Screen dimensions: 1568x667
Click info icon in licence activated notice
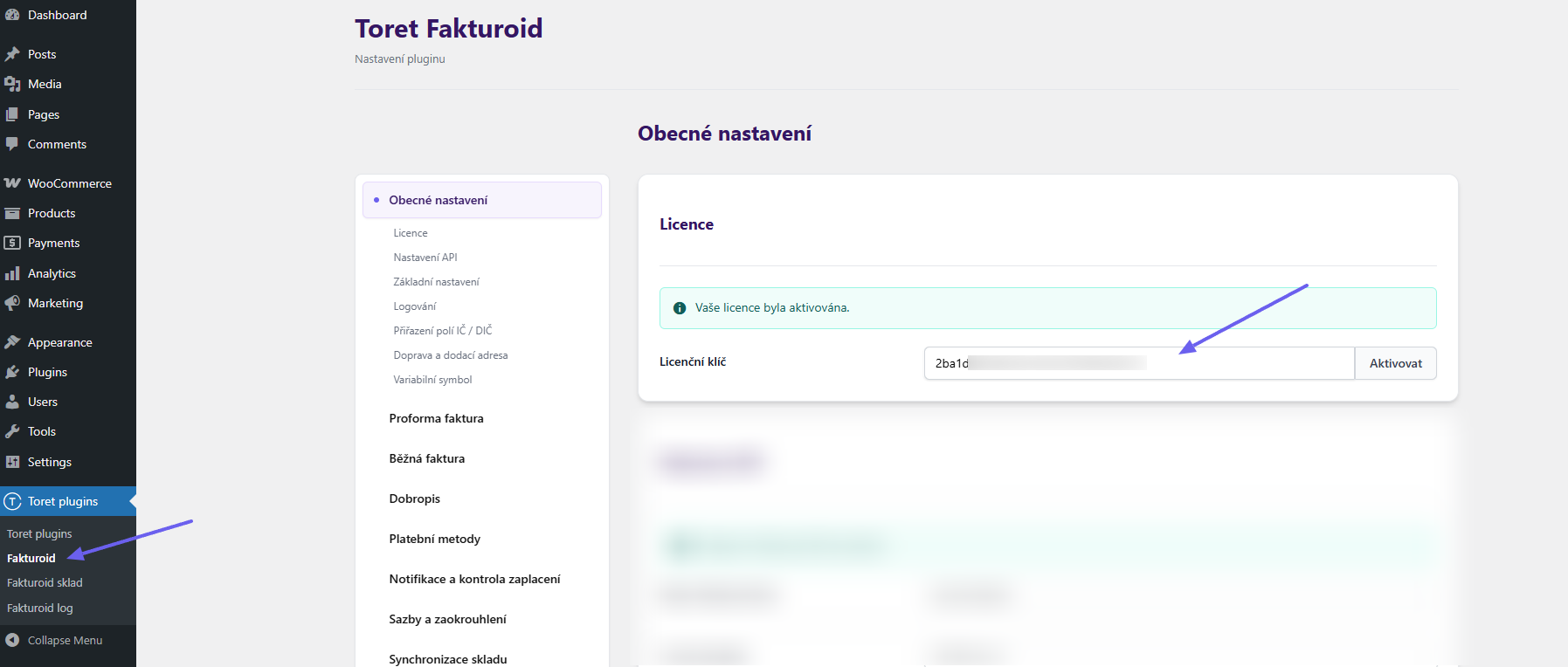pos(680,308)
